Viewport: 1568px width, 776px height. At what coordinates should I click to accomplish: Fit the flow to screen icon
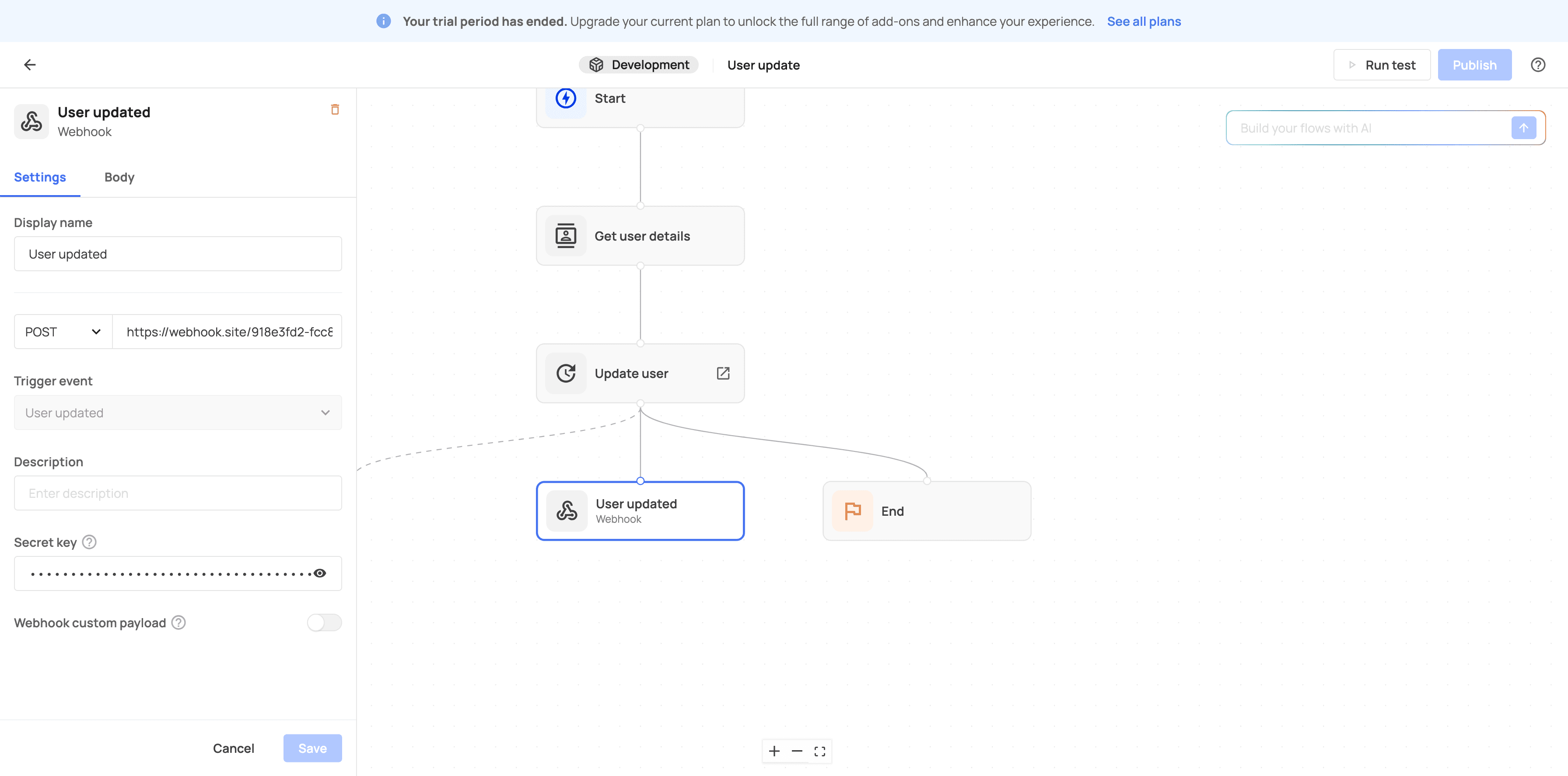(x=819, y=751)
